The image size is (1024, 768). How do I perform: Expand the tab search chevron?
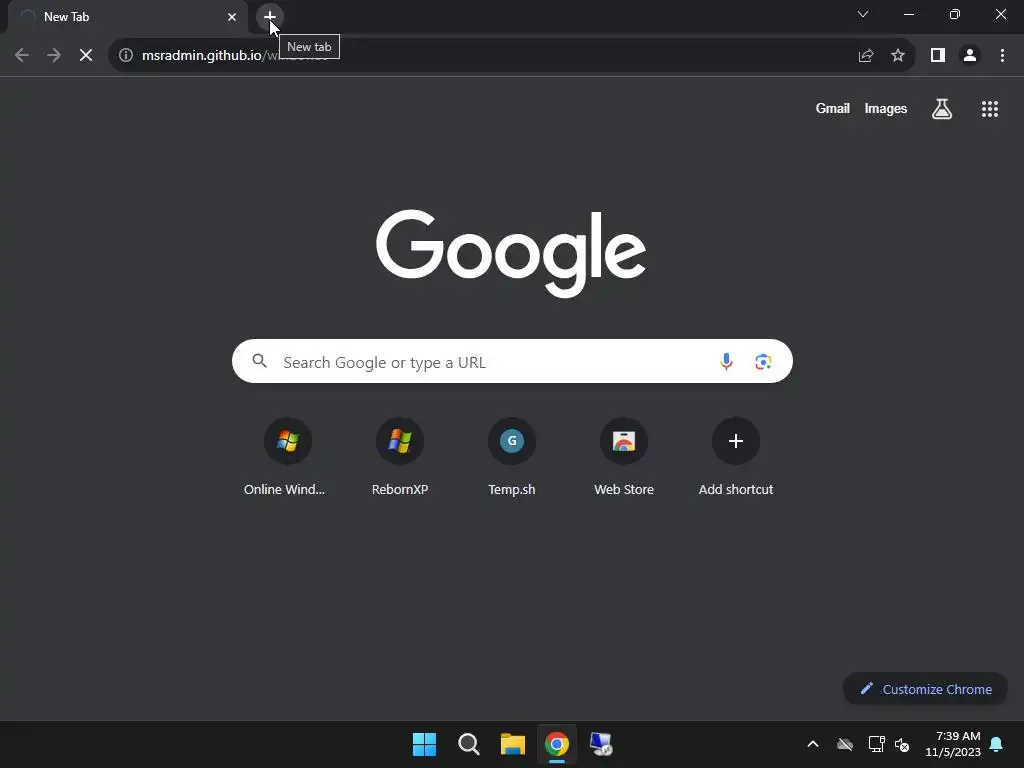click(863, 14)
